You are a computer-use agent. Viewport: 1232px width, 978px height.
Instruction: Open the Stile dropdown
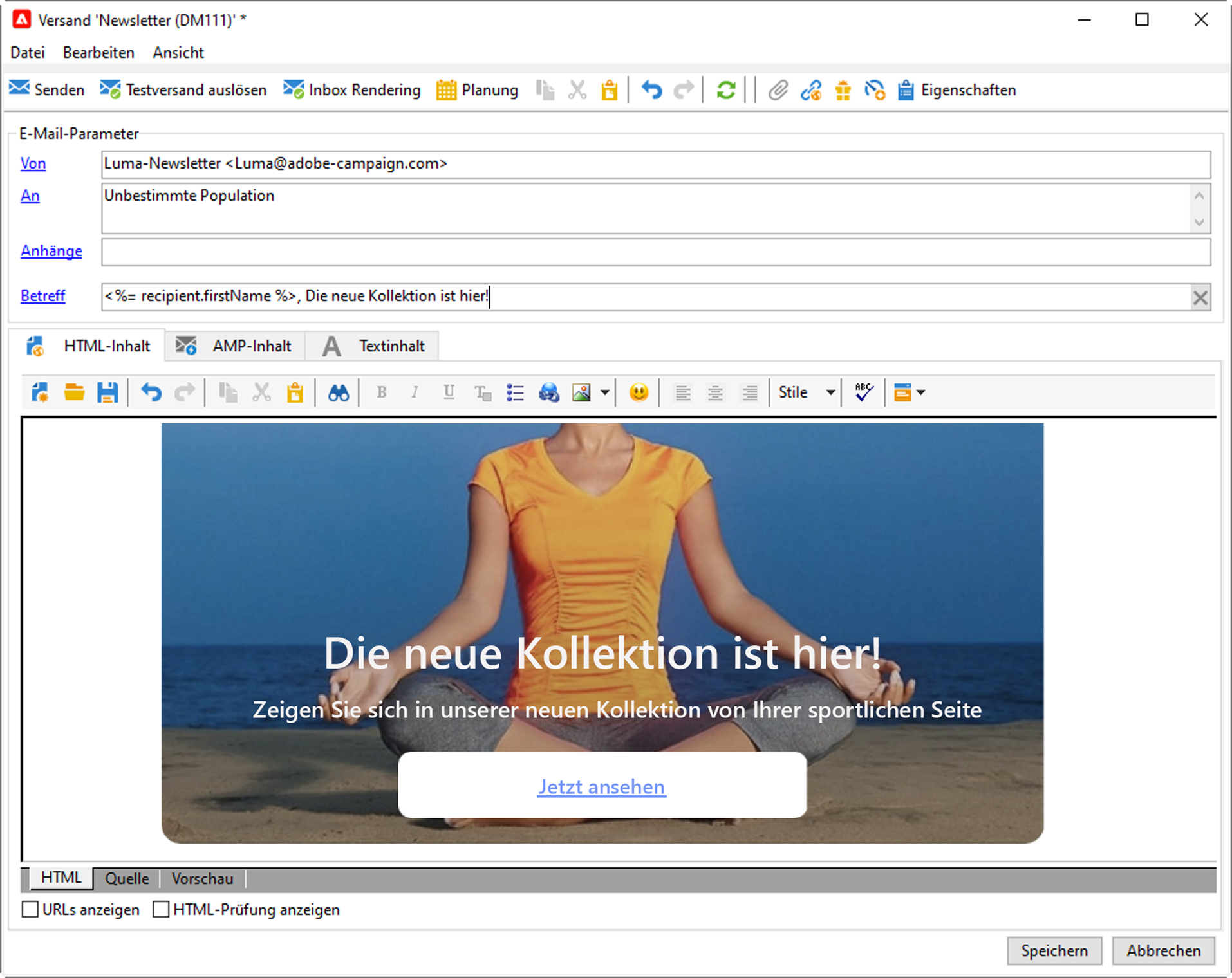click(807, 392)
